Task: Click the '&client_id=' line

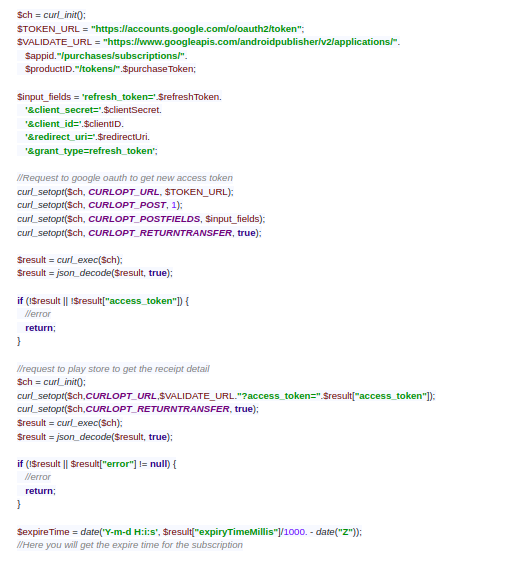Action: pos(74,124)
